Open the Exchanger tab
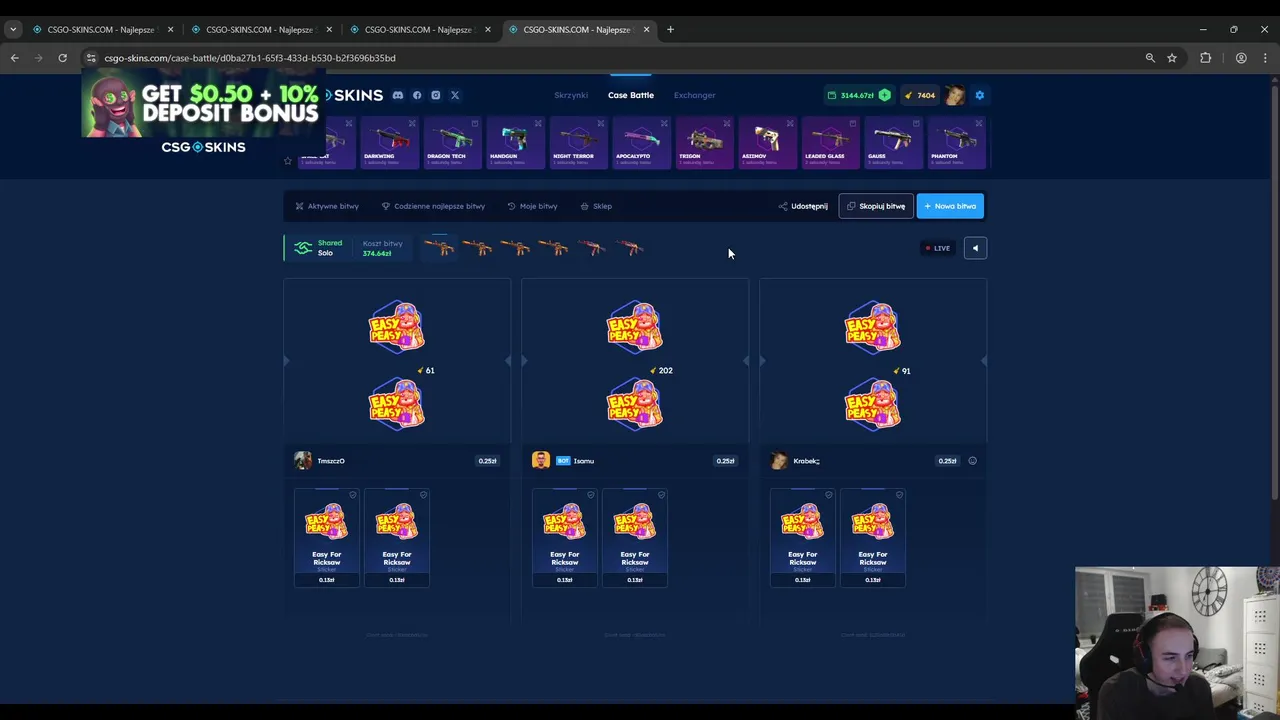Screen dimensions: 1280x720 pyautogui.click(x=695, y=95)
